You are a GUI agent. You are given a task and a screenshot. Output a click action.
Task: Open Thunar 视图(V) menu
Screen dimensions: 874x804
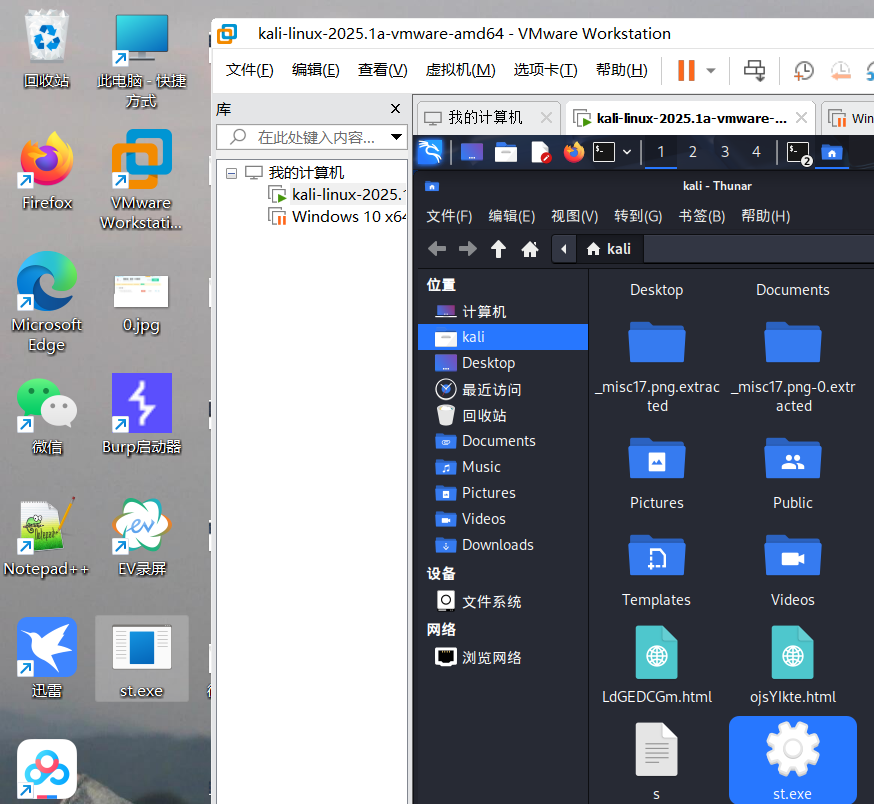[575, 216]
